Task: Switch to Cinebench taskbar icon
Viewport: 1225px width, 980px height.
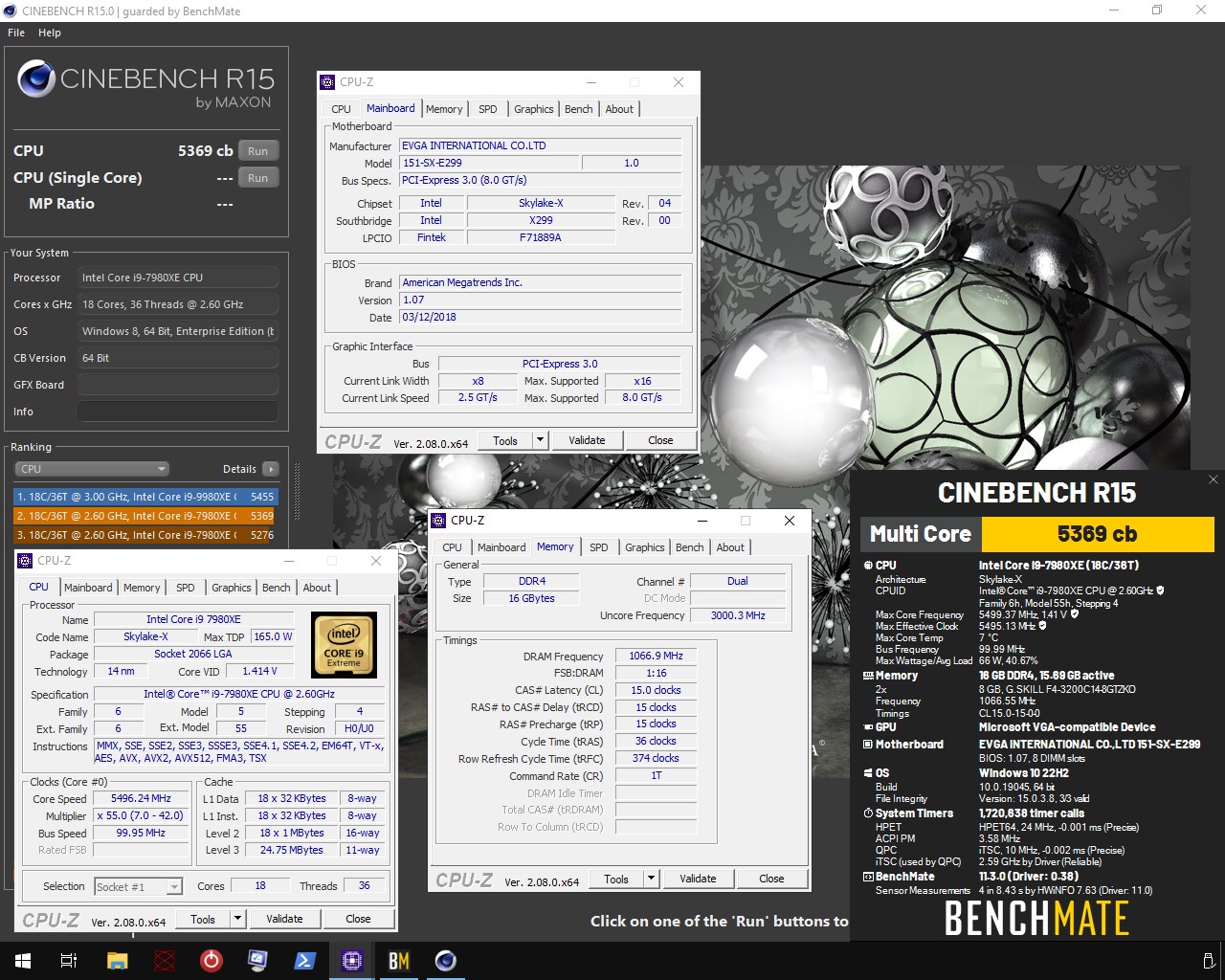Action: [x=445, y=961]
